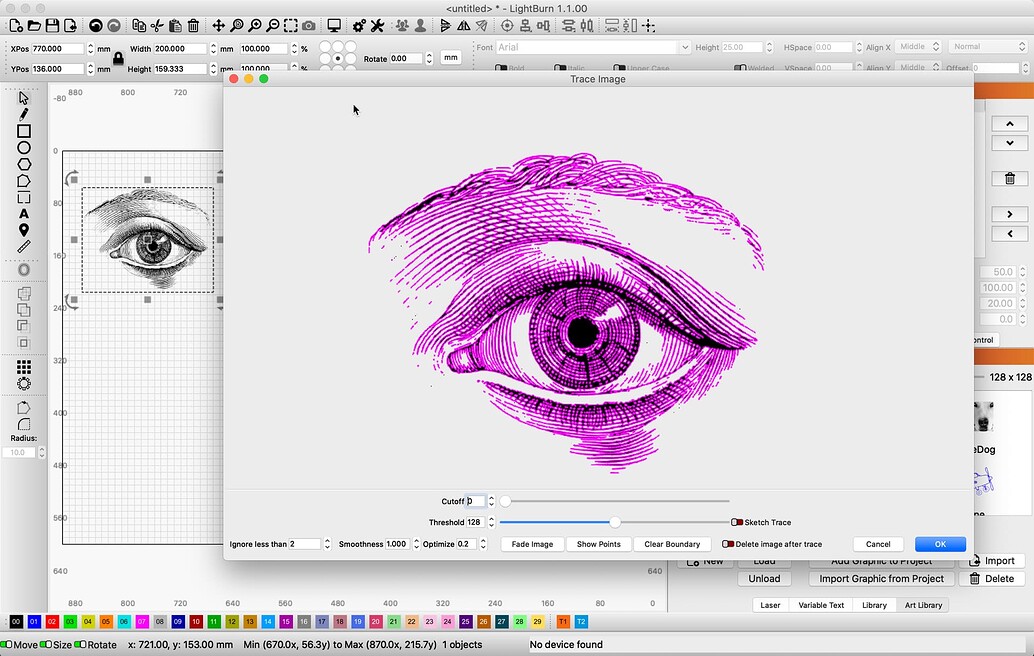Select the Polygon hexagon tool
Viewport: 1034px width, 656px height.
24,164
